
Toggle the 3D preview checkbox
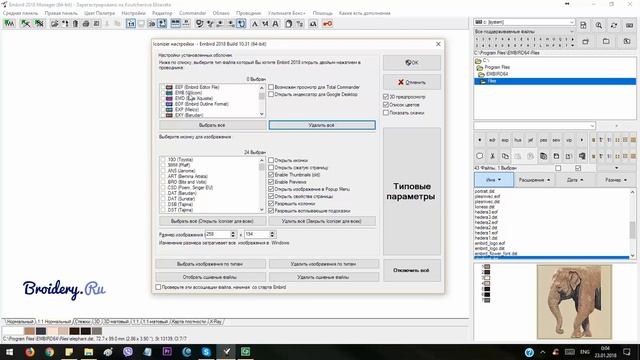[386, 97]
